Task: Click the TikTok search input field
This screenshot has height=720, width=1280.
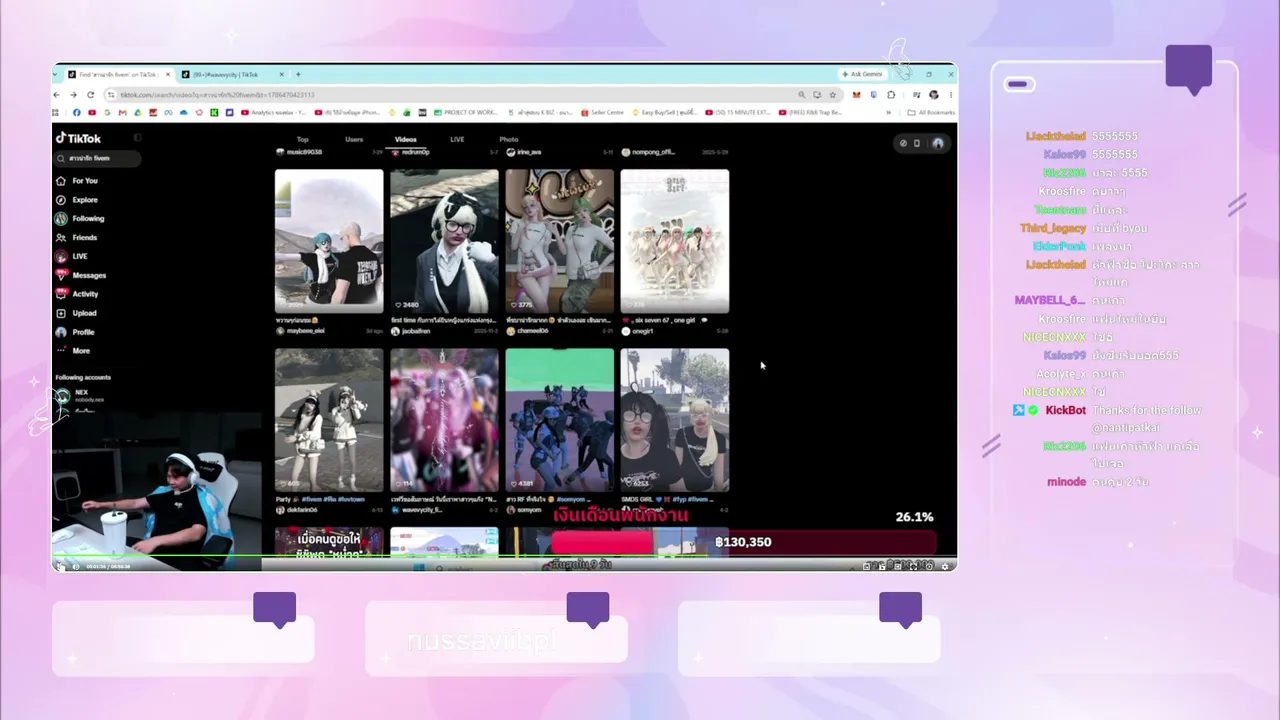Action: [98, 158]
